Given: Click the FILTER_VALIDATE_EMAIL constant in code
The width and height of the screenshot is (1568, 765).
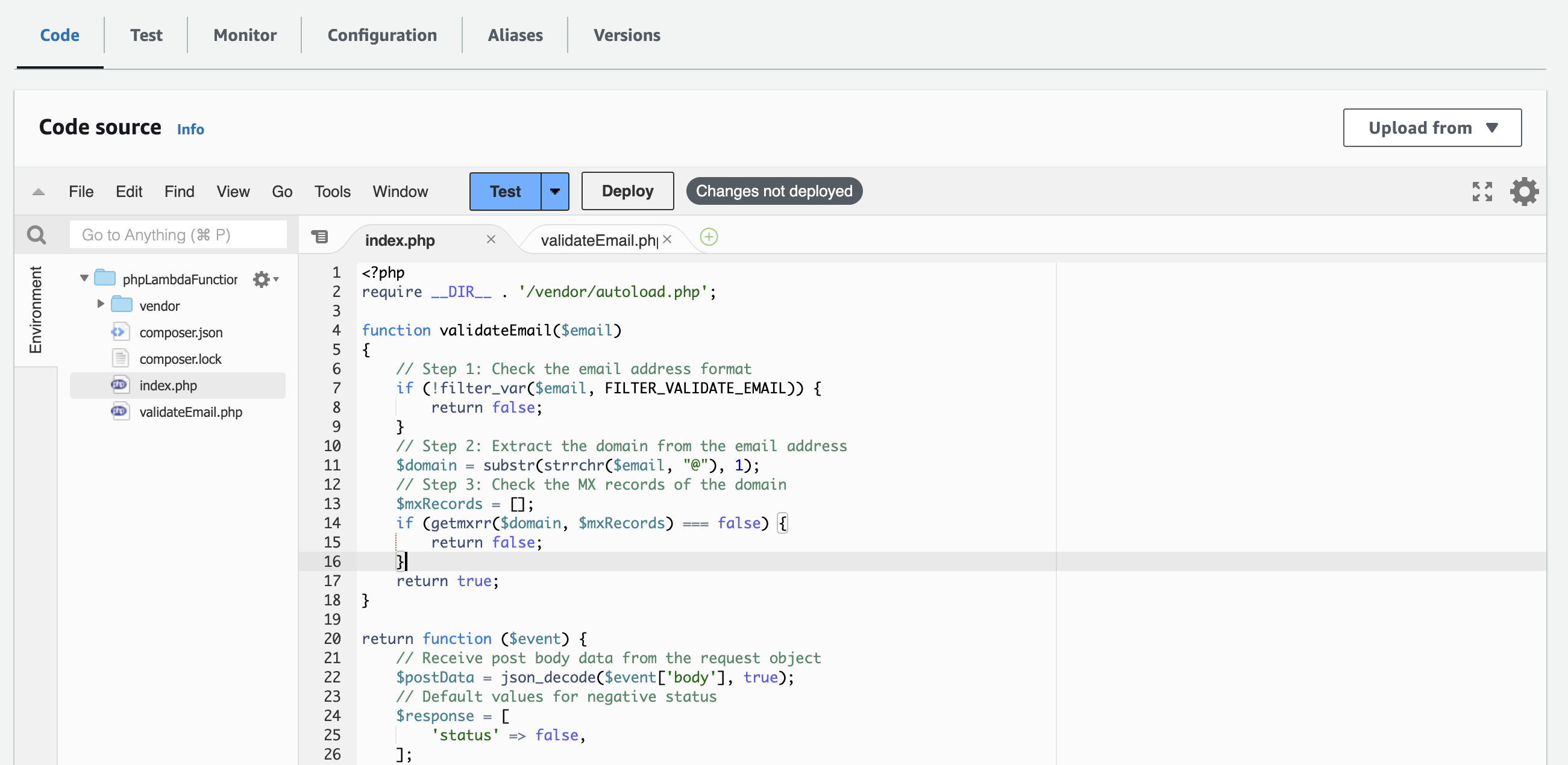Looking at the screenshot, I should pyautogui.click(x=695, y=389).
